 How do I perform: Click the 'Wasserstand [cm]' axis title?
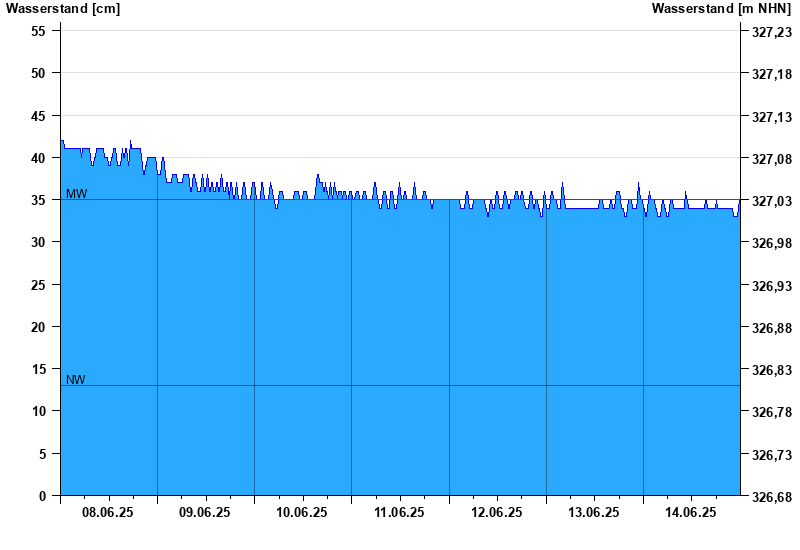63,9
